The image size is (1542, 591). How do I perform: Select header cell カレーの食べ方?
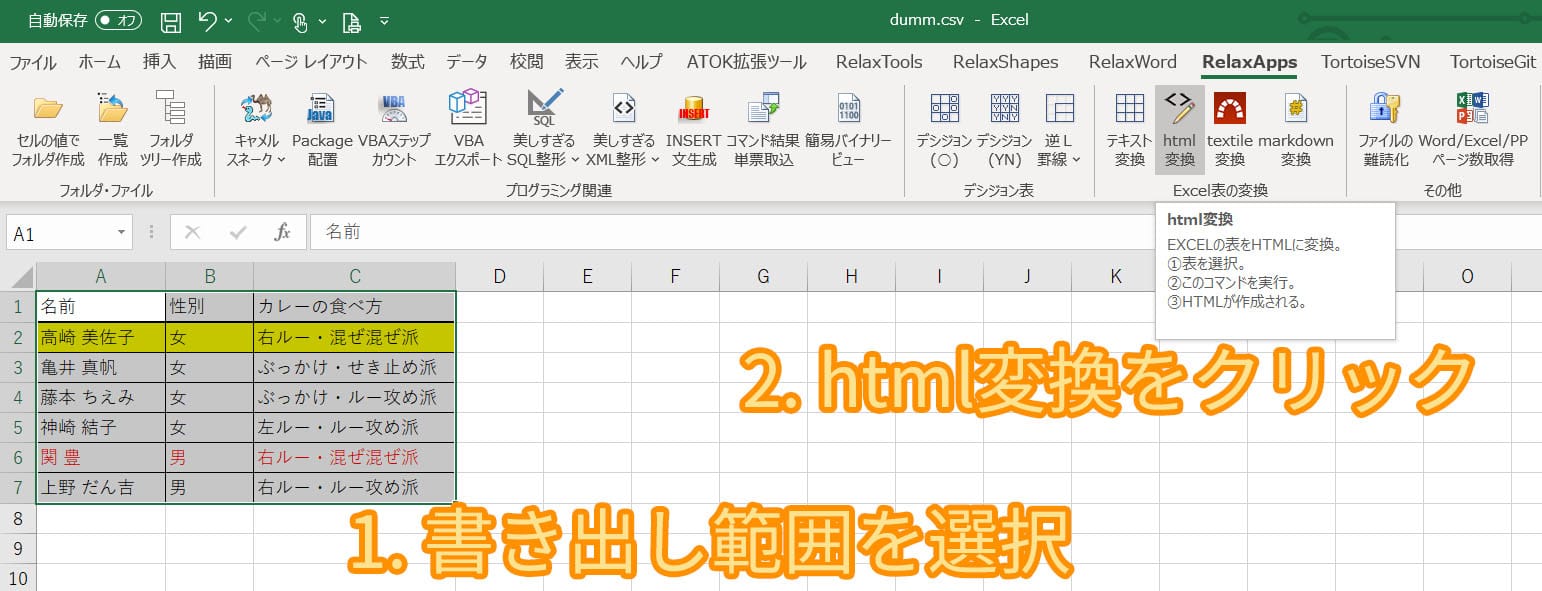(355, 307)
